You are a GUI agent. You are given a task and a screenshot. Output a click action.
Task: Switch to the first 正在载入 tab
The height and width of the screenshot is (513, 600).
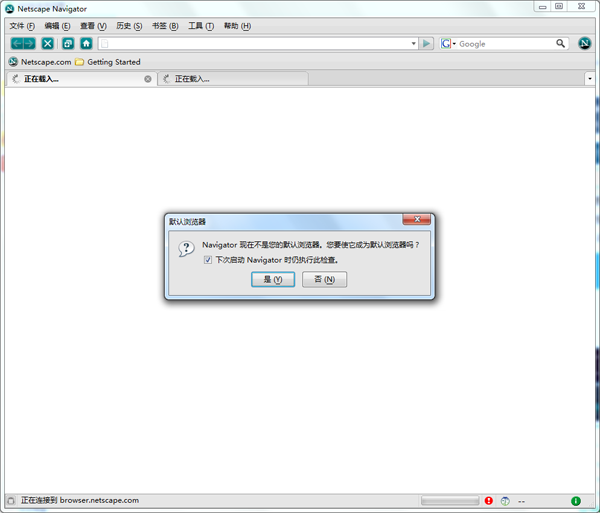tap(81, 79)
